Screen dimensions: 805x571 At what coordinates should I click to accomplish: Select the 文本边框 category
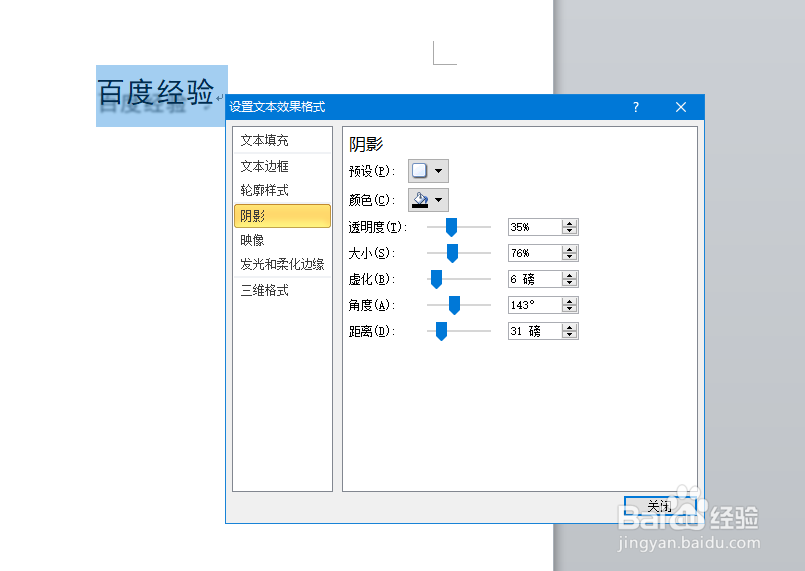[282, 166]
